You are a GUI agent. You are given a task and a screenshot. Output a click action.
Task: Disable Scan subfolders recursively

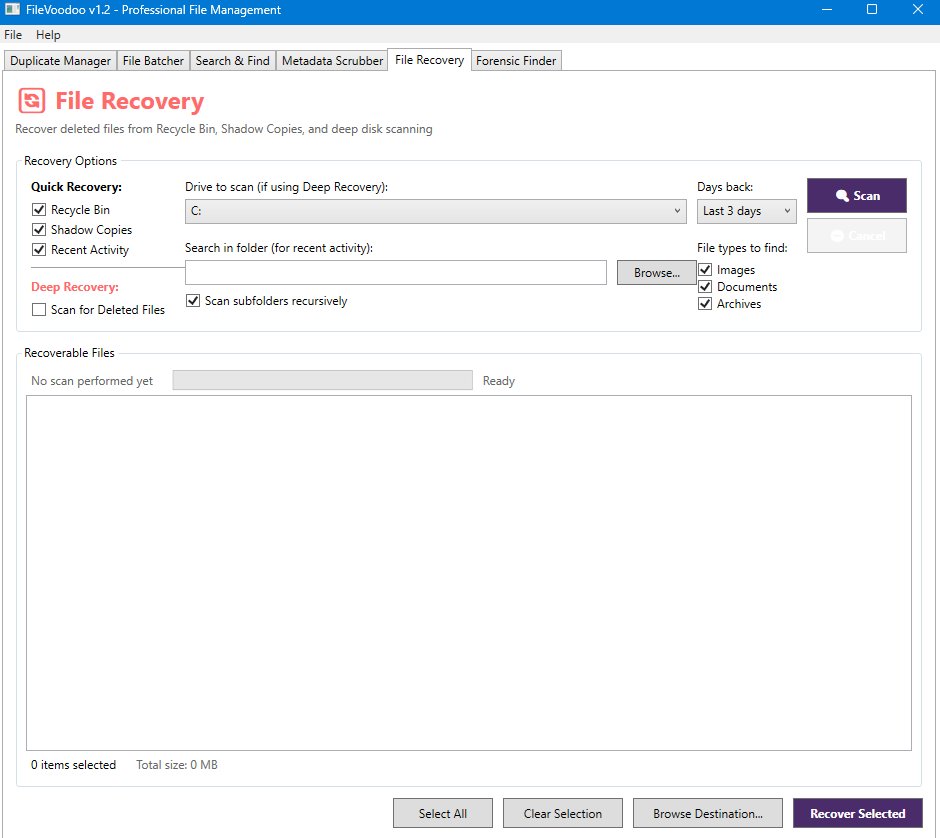pyautogui.click(x=194, y=301)
